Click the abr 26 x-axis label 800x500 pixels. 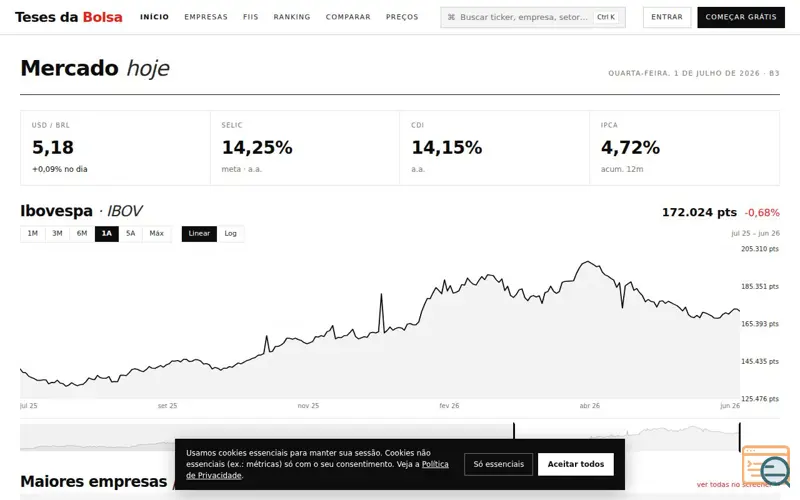point(590,406)
